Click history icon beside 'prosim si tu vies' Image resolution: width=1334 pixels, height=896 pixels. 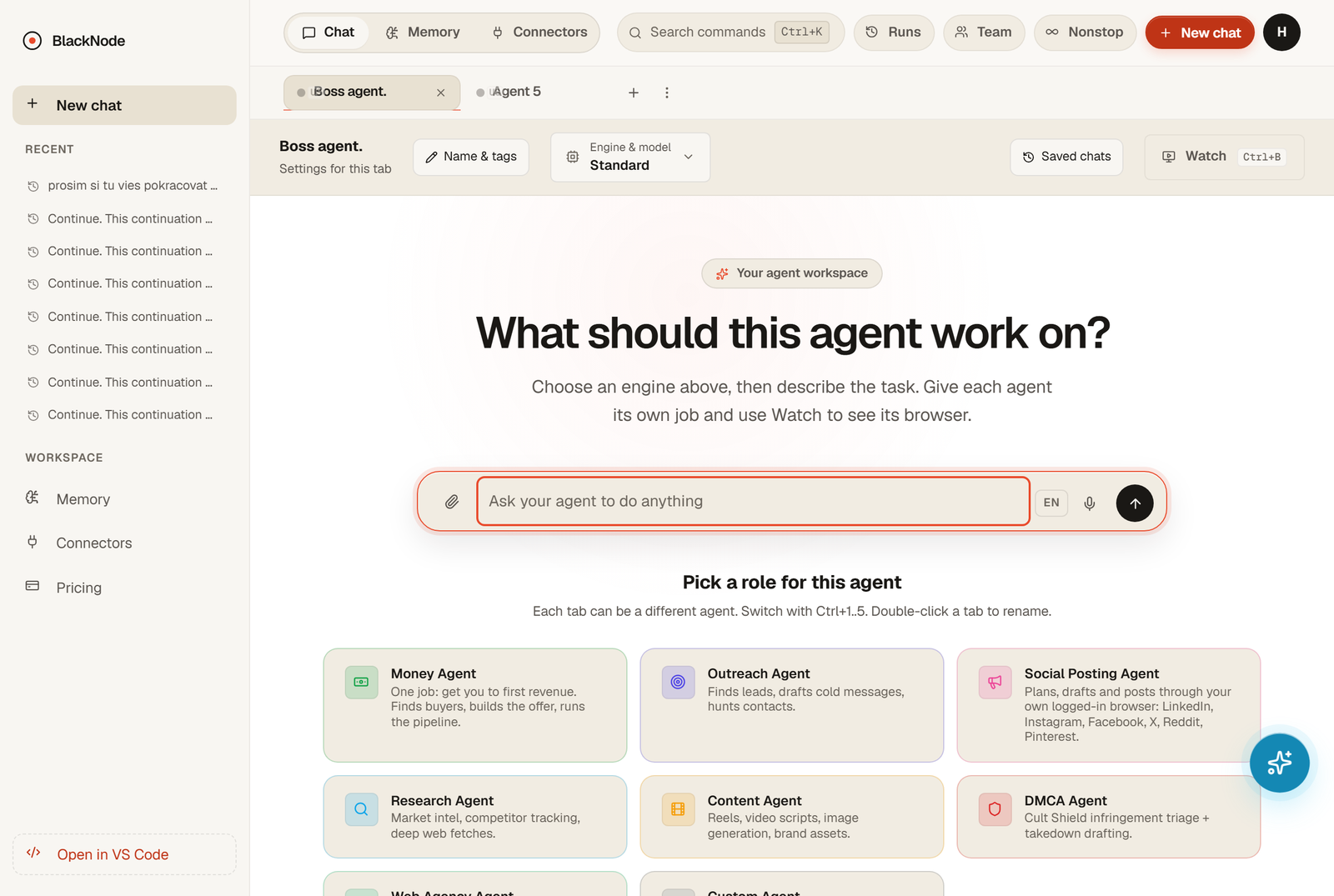[x=33, y=186]
